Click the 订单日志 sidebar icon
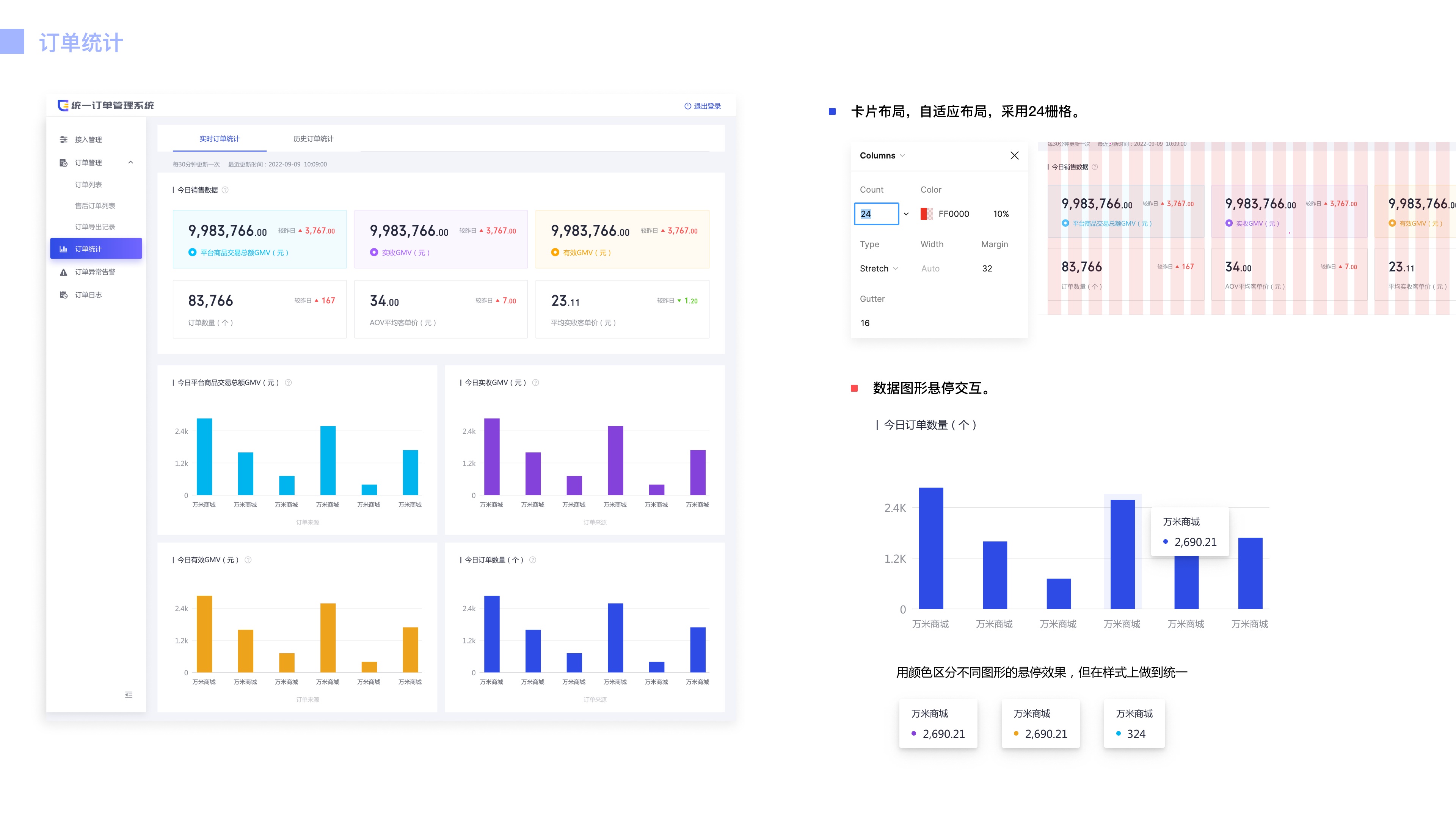Viewport: 1456px width, 819px height. point(63,295)
